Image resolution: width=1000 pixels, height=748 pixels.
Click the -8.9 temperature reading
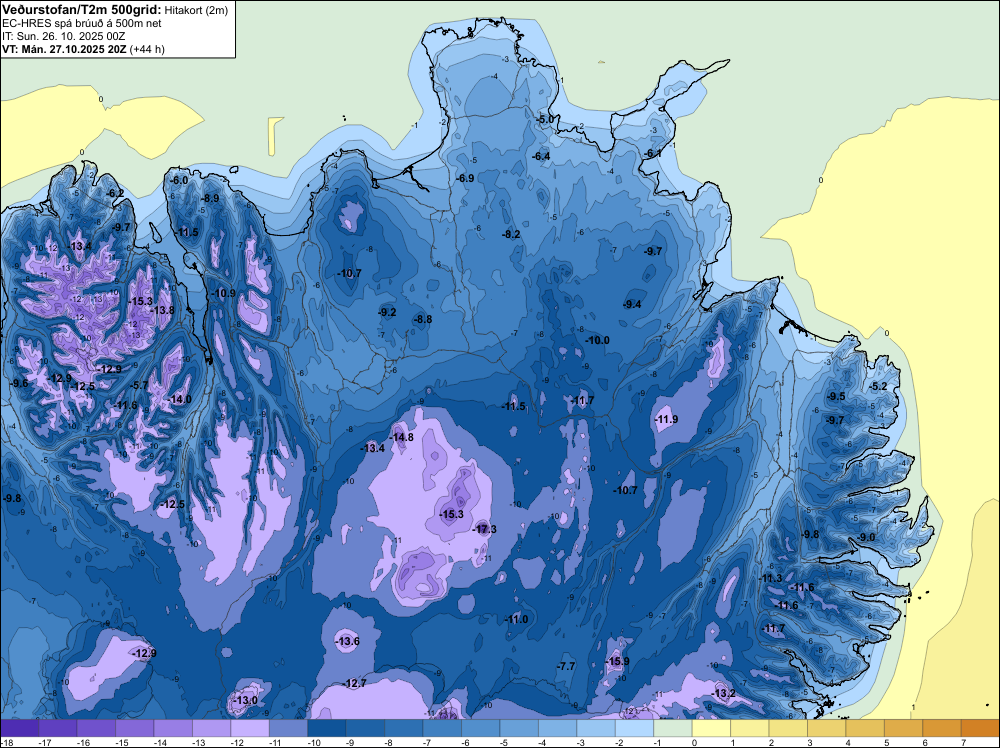coord(210,198)
